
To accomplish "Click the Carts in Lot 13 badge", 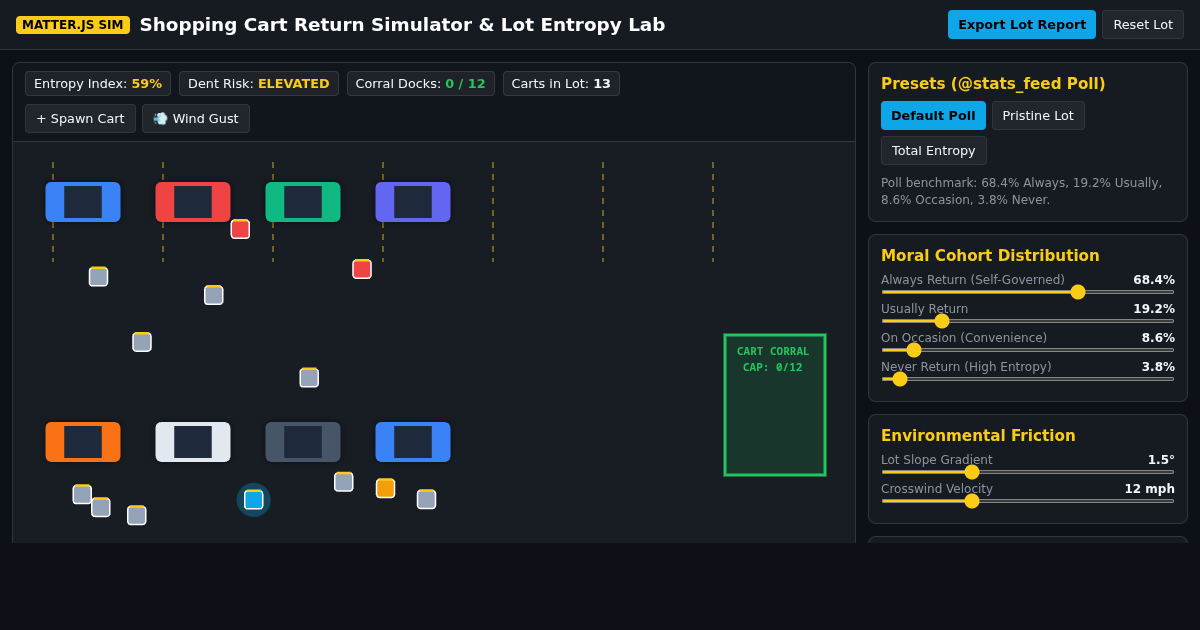I will tap(561, 84).
